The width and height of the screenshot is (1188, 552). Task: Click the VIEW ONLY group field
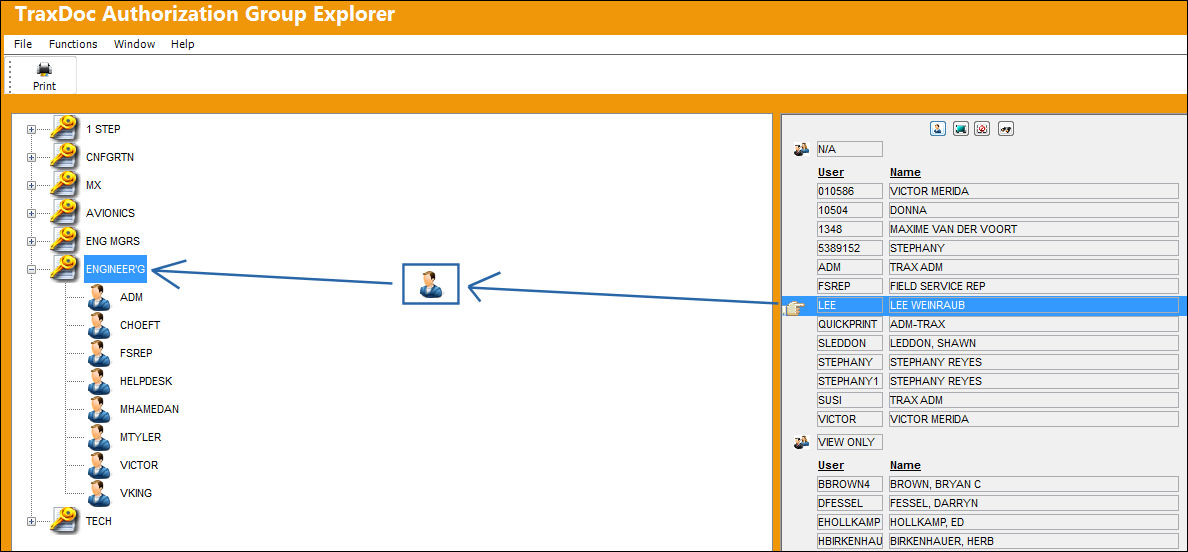click(x=849, y=442)
